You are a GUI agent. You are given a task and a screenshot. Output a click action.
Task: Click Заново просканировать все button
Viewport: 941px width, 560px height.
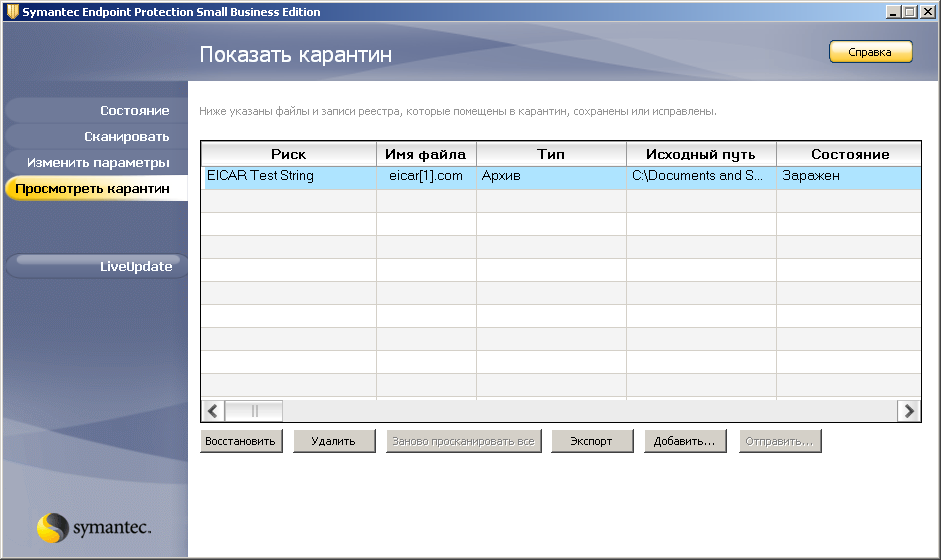click(x=463, y=441)
